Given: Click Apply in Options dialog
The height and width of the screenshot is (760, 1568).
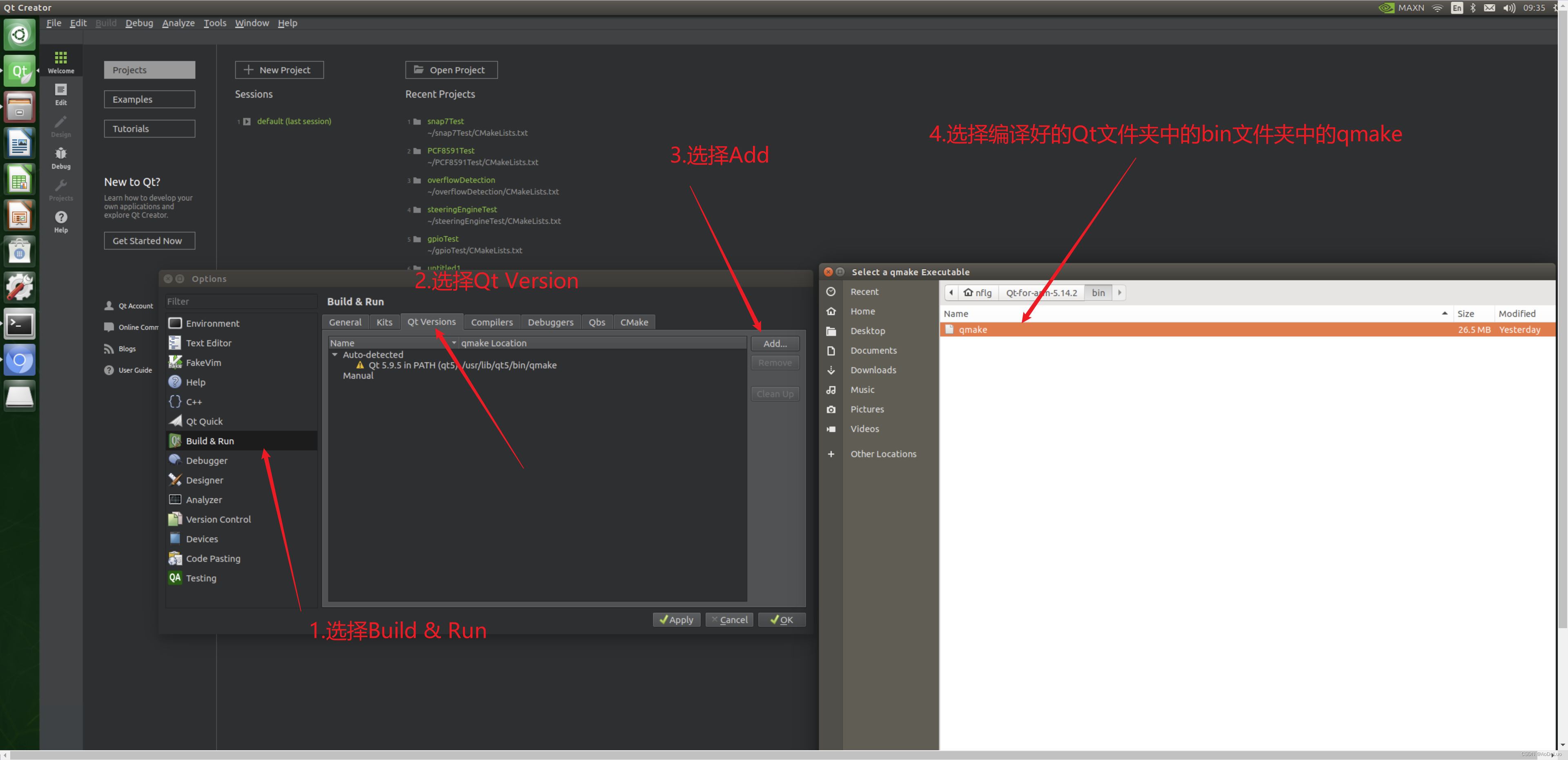Looking at the screenshot, I should coord(676,620).
